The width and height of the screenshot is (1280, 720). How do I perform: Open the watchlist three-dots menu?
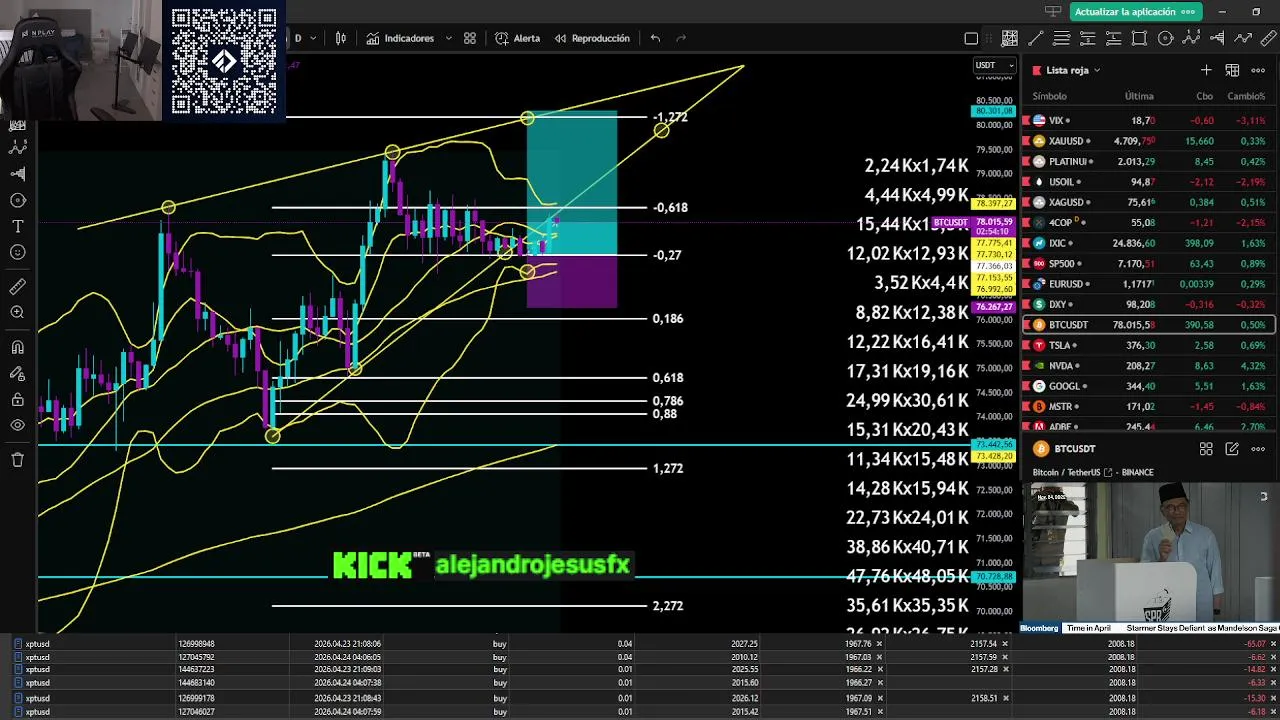(x=1258, y=70)
